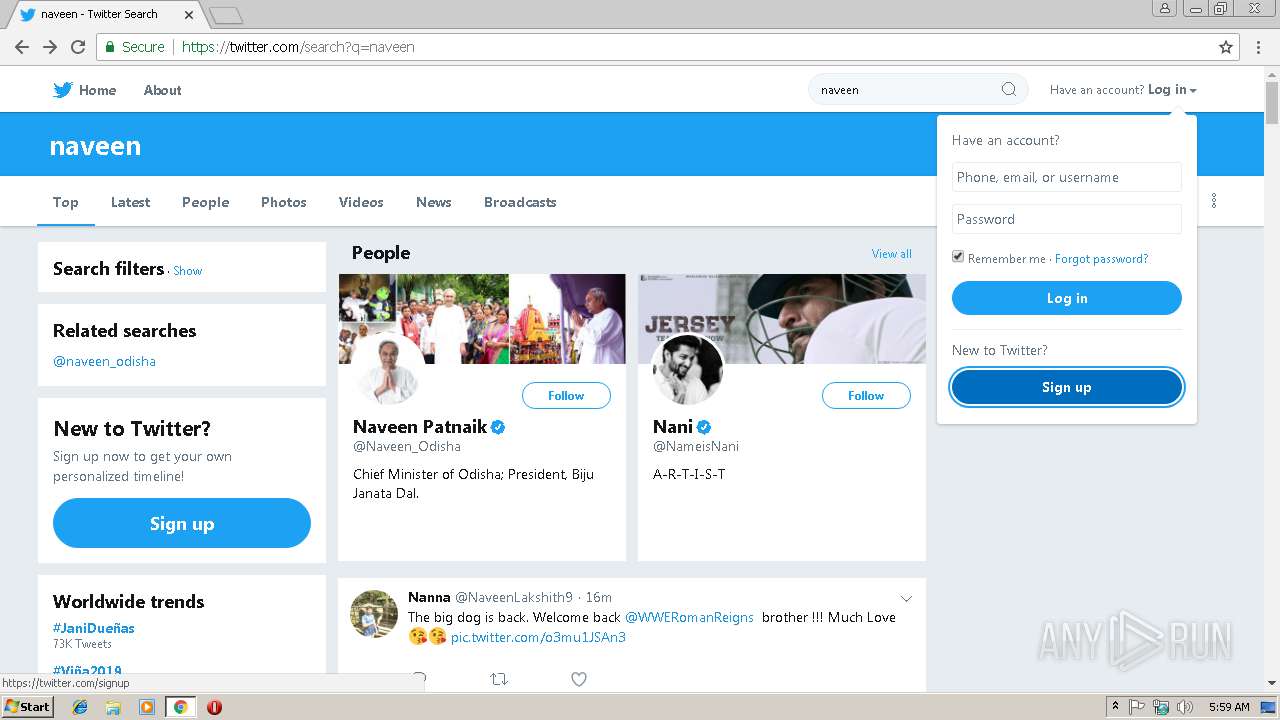Image resolution: width=1280 pixels, height=720 pixels.
Task: Open a new browser tab
Action: pos(226,15)
